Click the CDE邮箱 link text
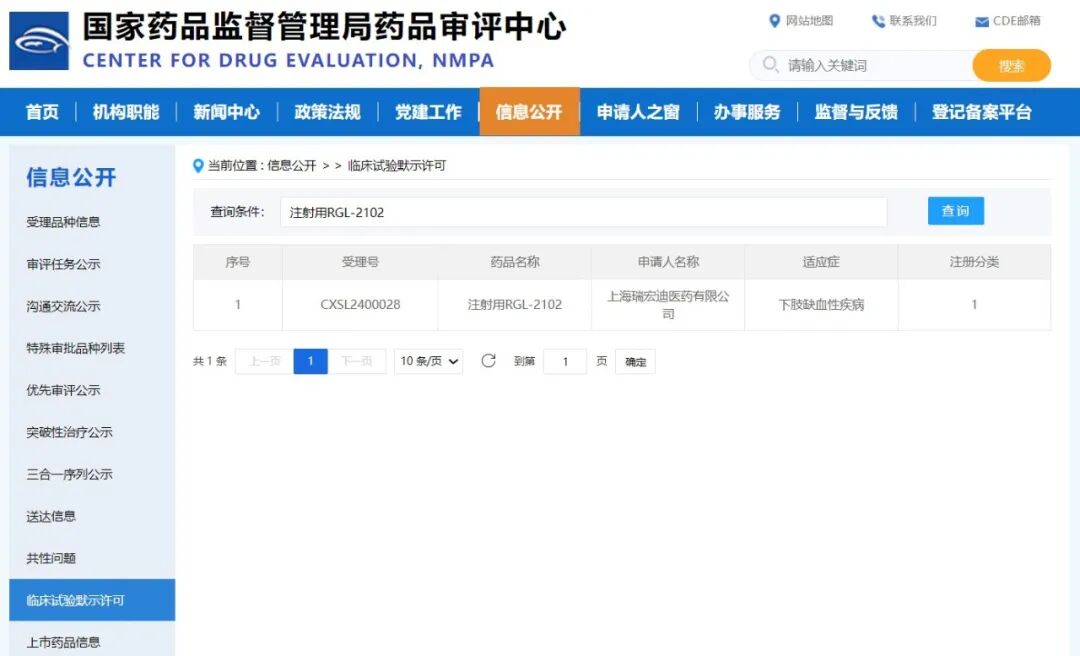The width and height of the screenshot is (1080, 656). [1017, 21]
